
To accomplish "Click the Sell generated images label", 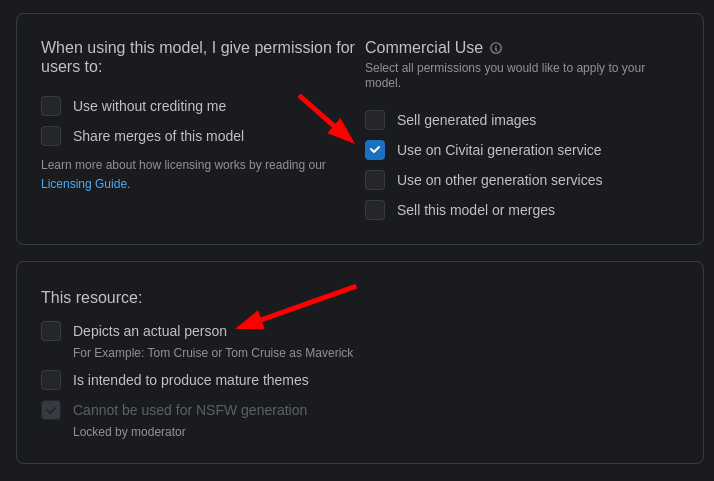I will click(466, 120).
